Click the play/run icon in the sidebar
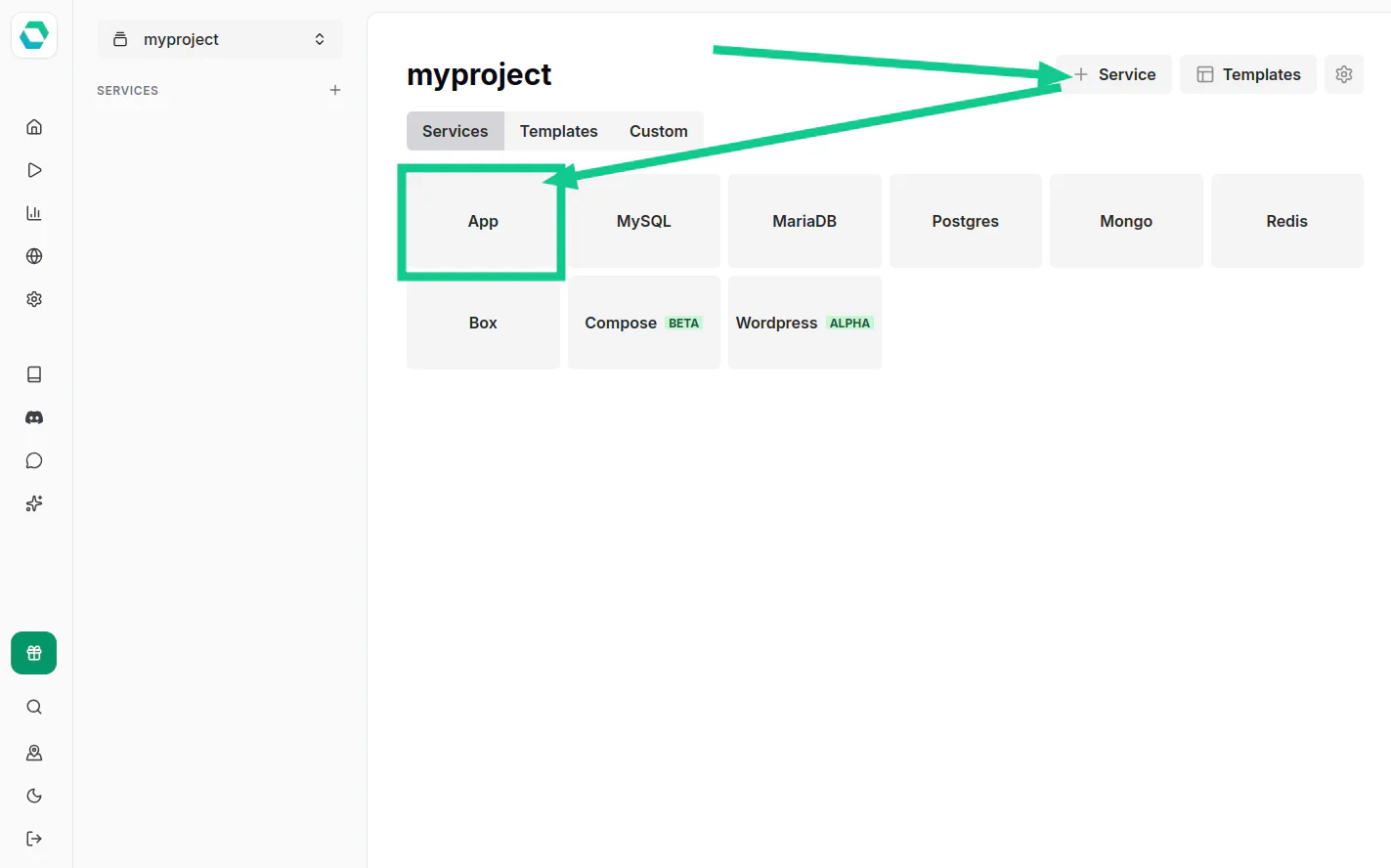Viewport: 1391px width, 868px height. coord(34,169)
